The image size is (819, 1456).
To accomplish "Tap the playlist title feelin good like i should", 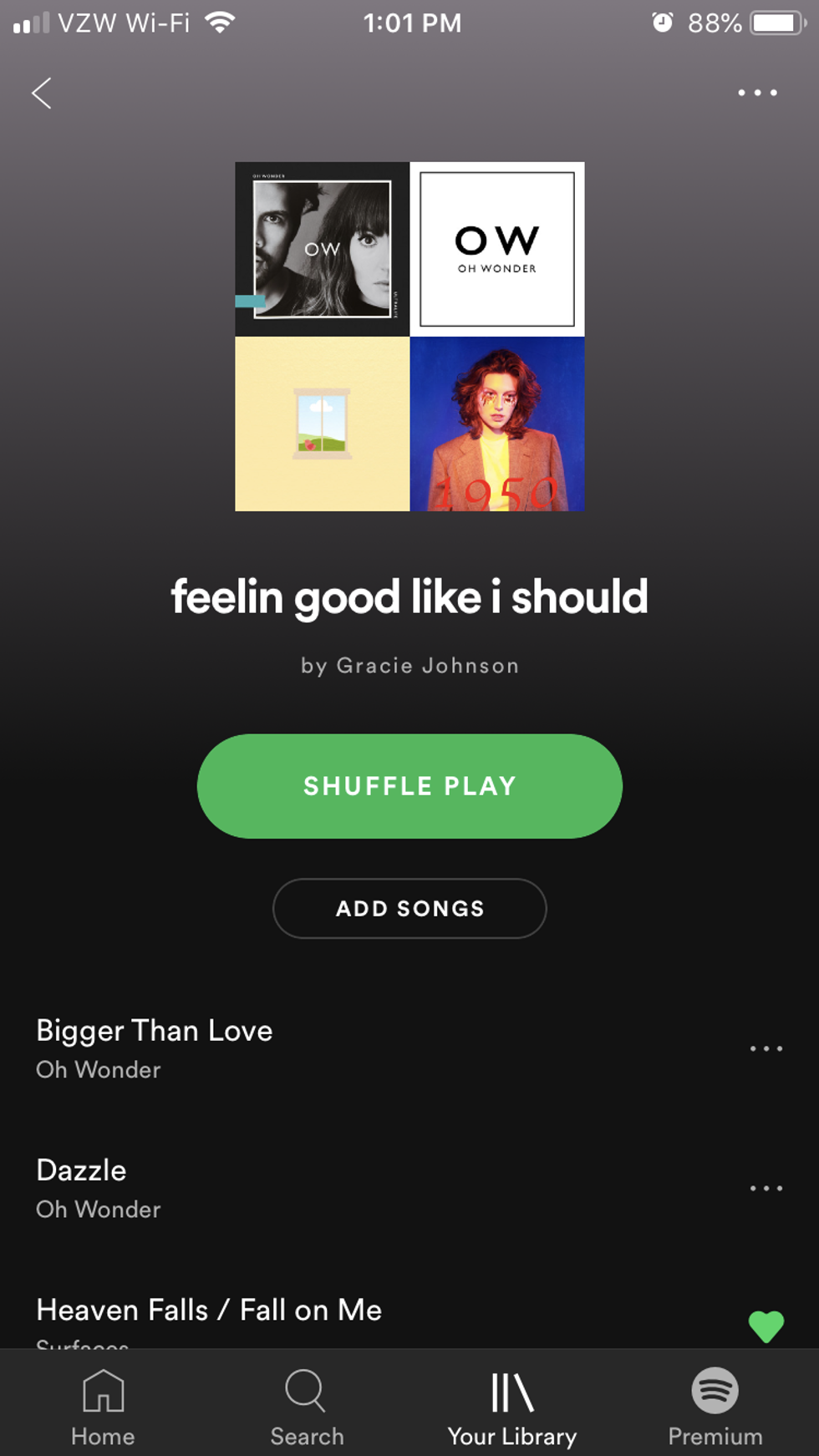I will [409, 597].
